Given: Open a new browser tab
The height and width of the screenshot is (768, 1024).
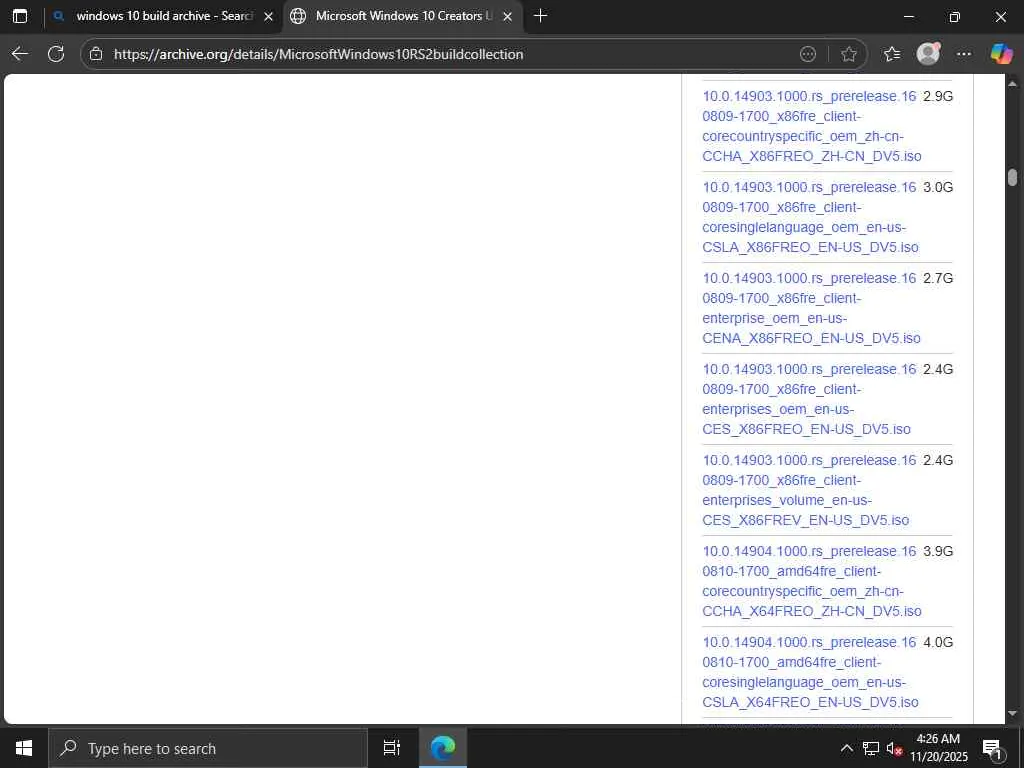Looking at the screenshot, I should 540,16.
